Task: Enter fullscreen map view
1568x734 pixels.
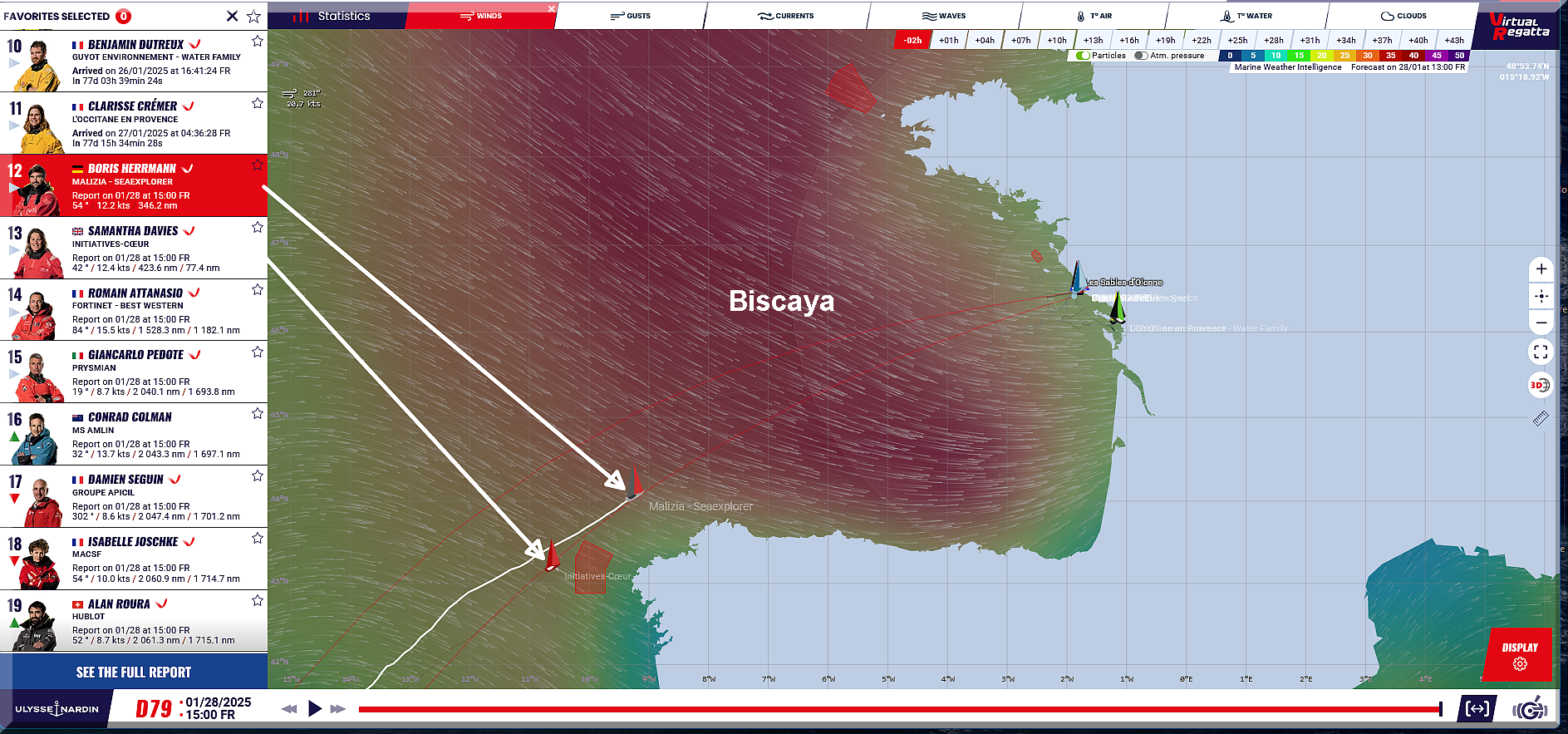Action: tap(1541, 352)
